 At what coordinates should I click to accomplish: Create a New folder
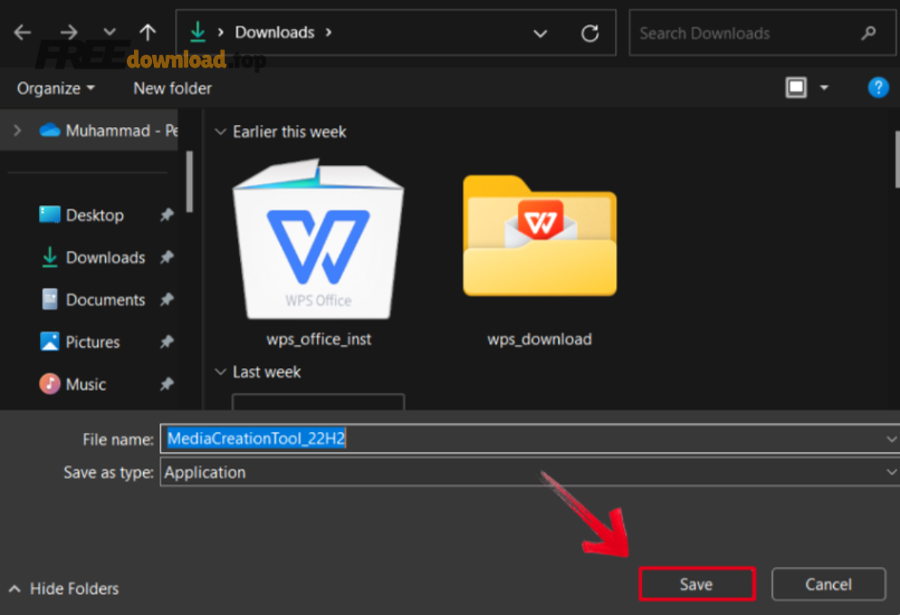pyautogui.click(x=173, y=88)
